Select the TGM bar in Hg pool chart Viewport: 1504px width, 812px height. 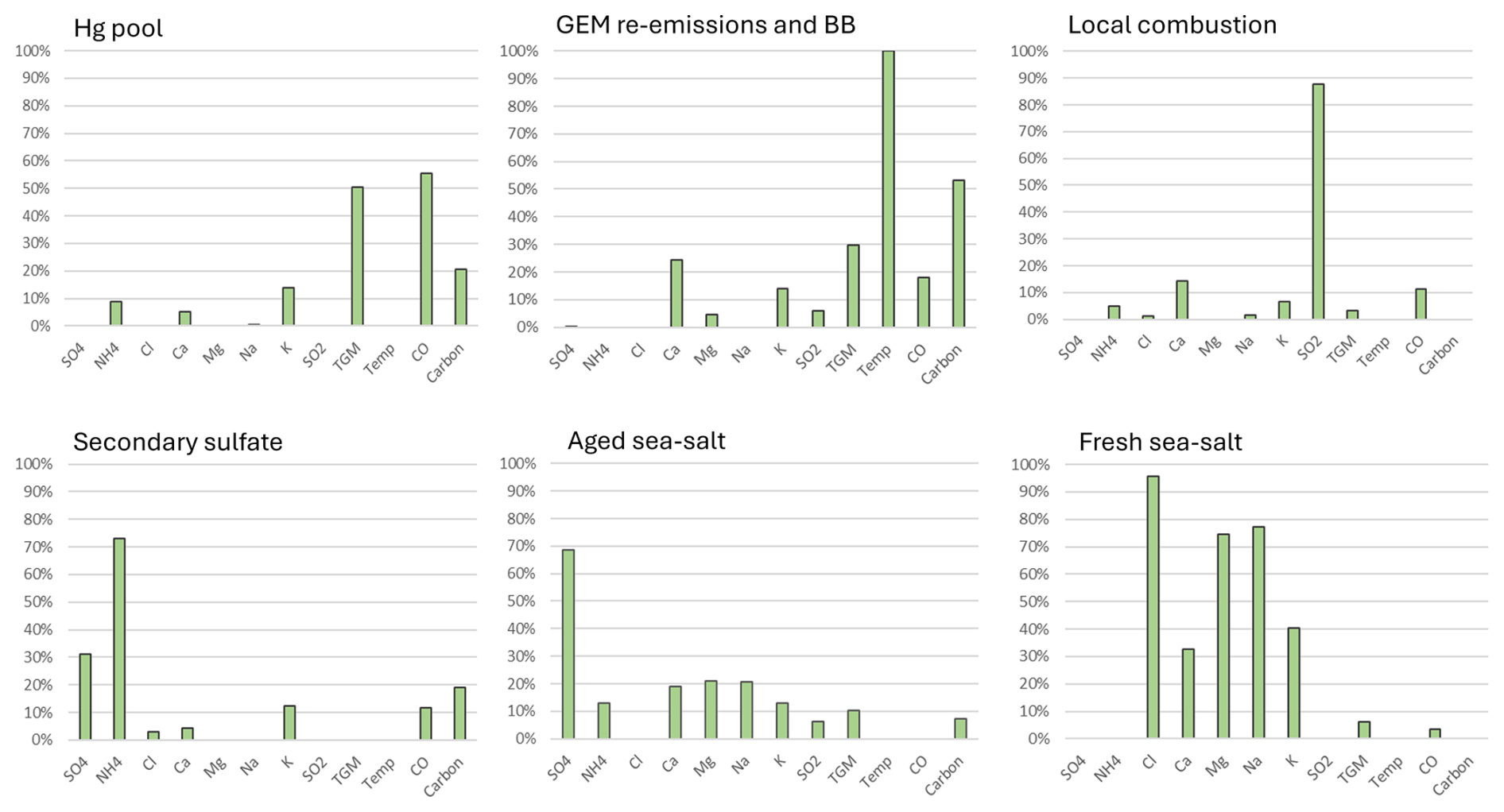tap(357, 256)
